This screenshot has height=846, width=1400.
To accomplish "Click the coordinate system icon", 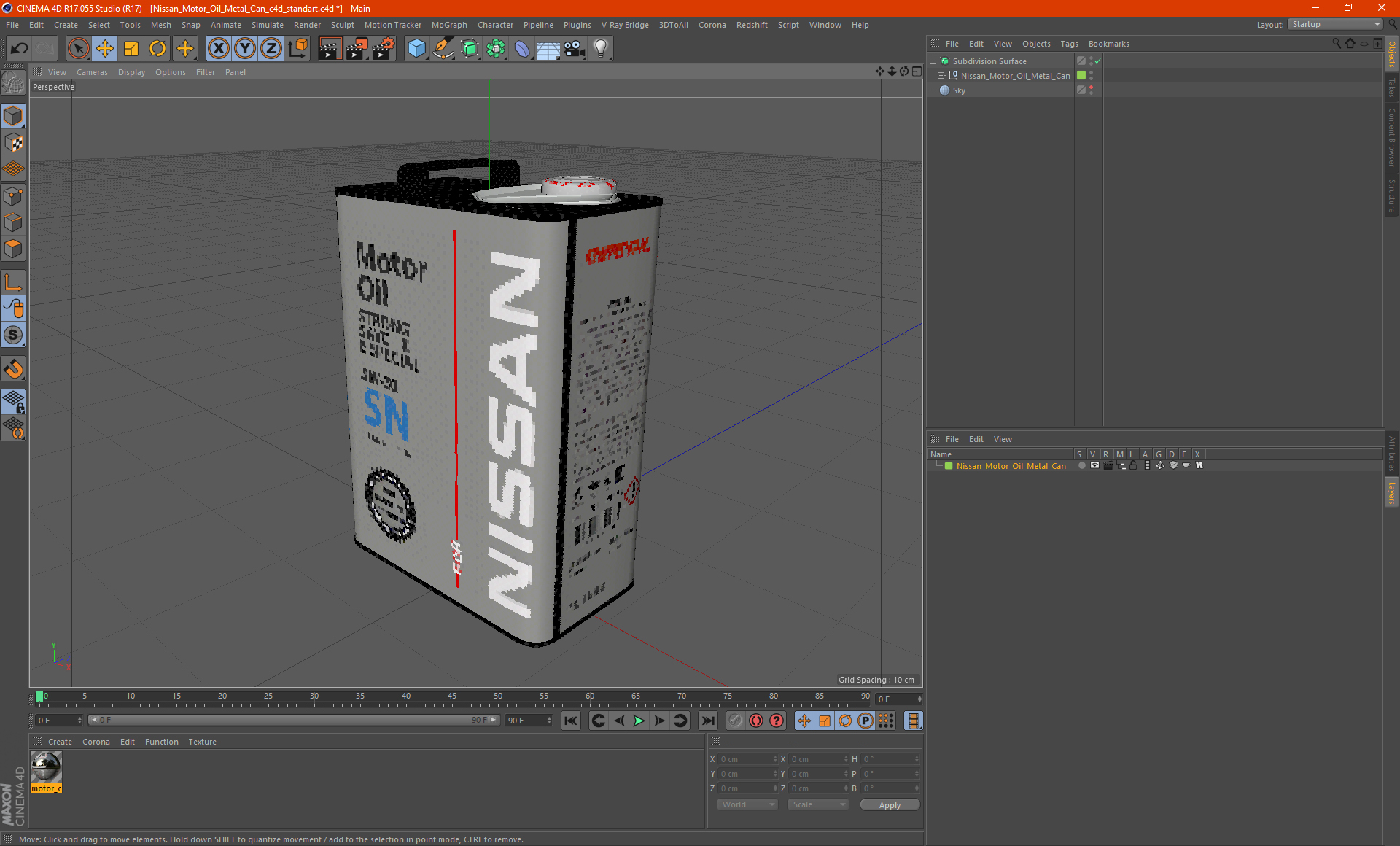I will tap(298, 49).
